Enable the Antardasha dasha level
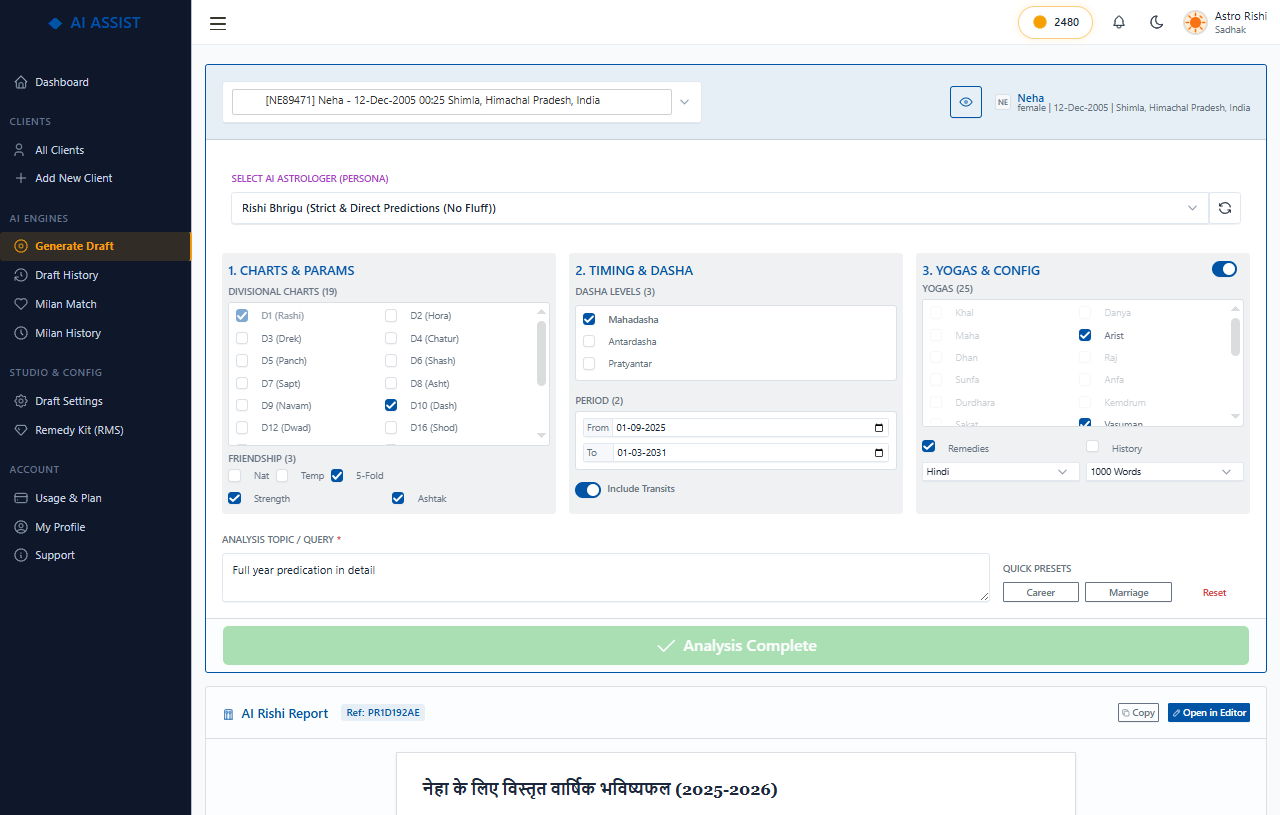 (589, 341)
